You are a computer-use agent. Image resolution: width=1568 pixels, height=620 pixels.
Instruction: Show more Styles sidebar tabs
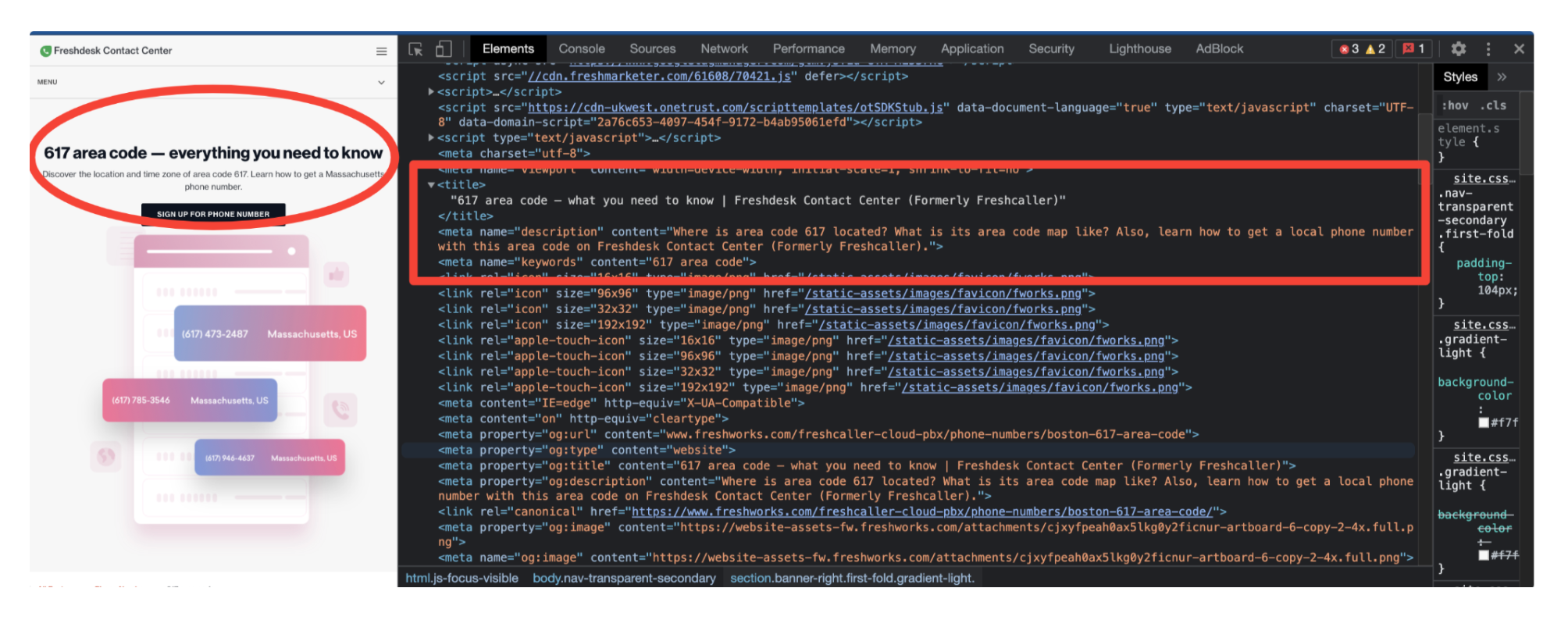(x=1502, y=77)
